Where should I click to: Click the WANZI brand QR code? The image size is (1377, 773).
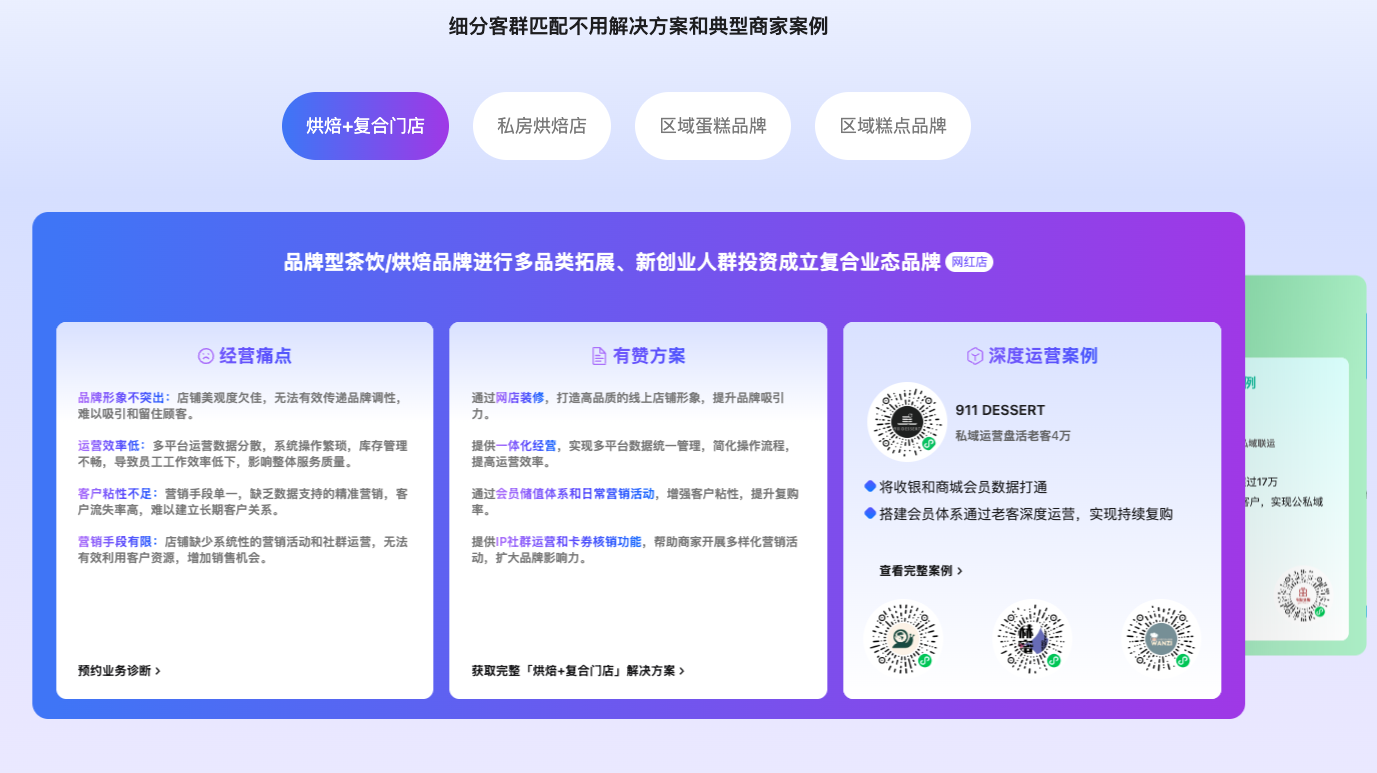click(1159, 638)
